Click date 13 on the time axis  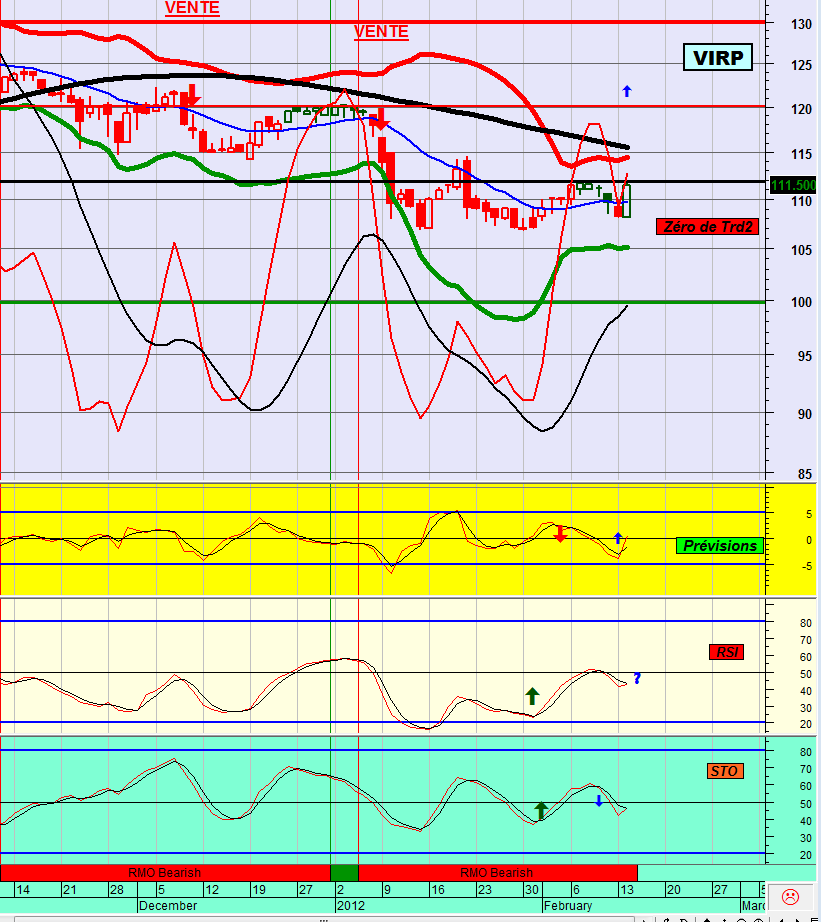[x=627, y=890]
